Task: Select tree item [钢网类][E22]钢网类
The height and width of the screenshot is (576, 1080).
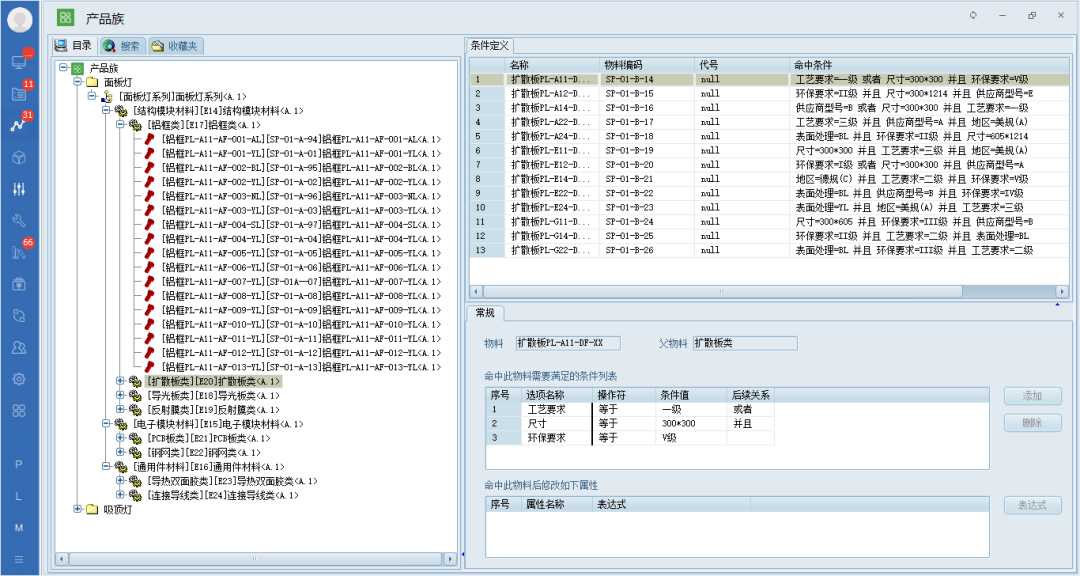Action: [204, 453]
